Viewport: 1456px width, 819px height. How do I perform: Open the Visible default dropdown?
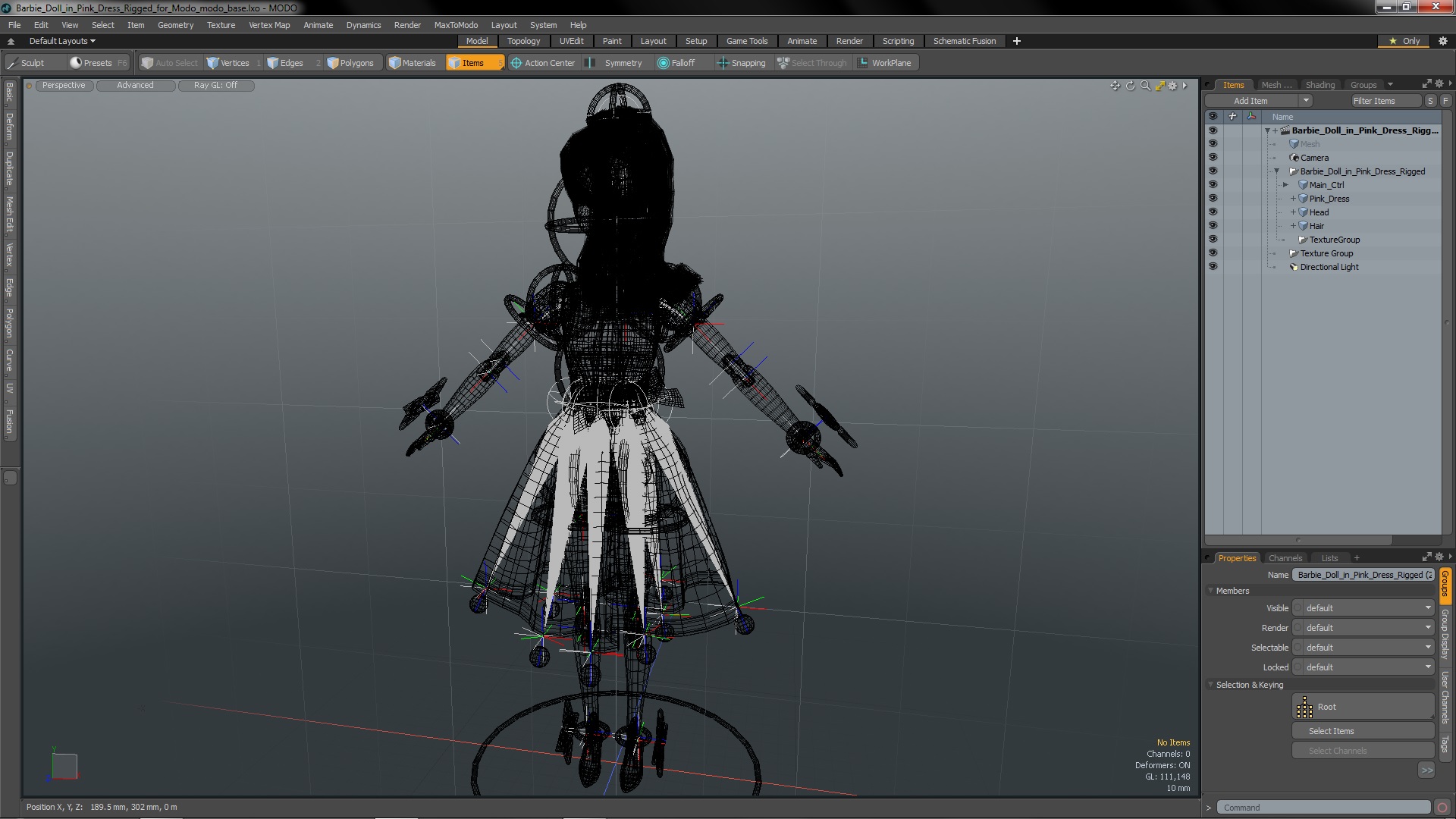pyautogui.click(x=1363, y=608)
